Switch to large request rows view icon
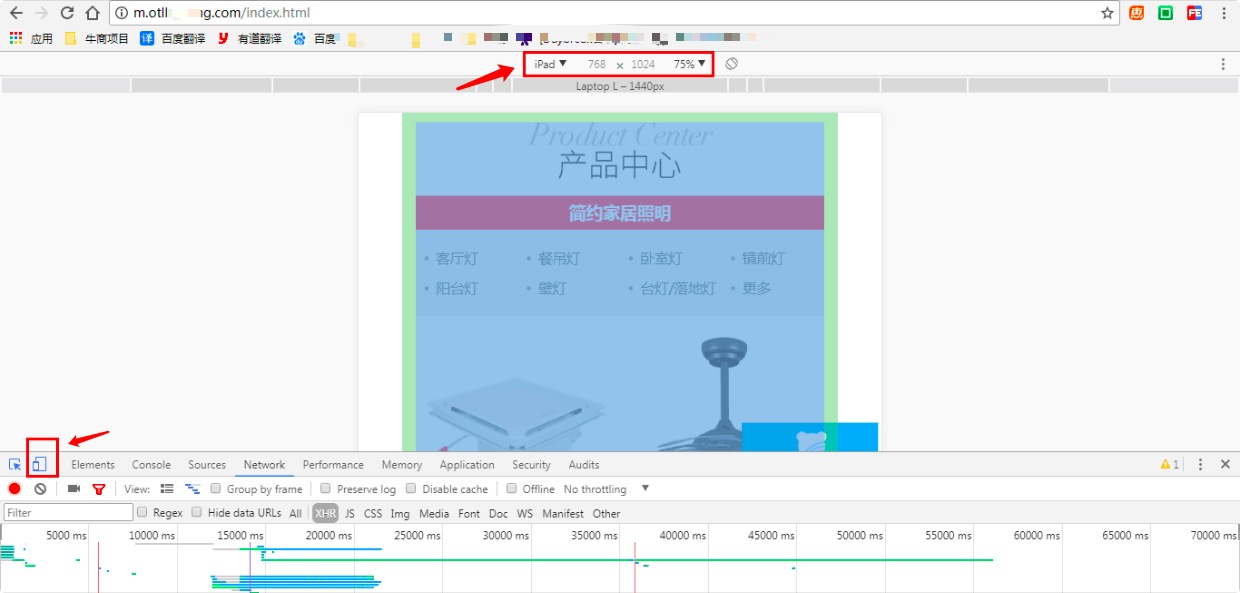This screenshot has height=593, width=1240. pyautogui.click(x=167, y=489)
